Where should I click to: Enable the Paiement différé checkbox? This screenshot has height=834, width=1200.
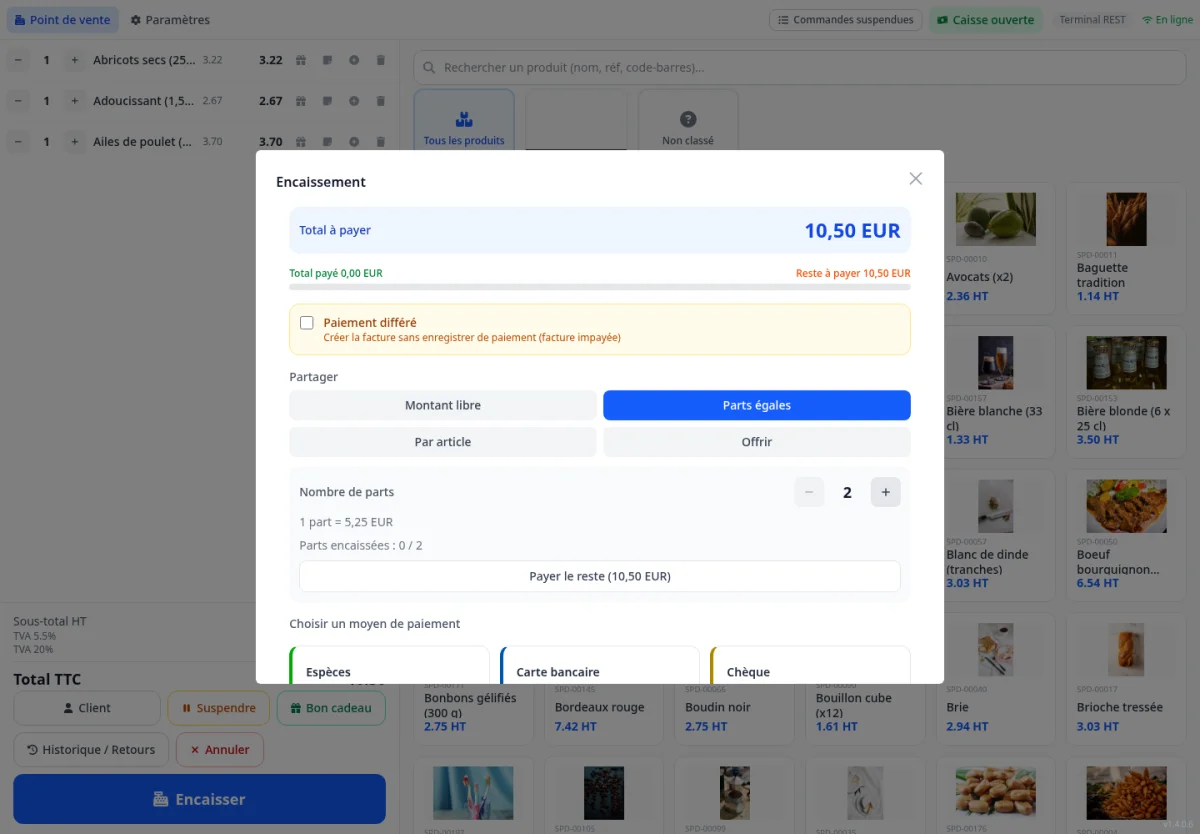tap(307, 323)
